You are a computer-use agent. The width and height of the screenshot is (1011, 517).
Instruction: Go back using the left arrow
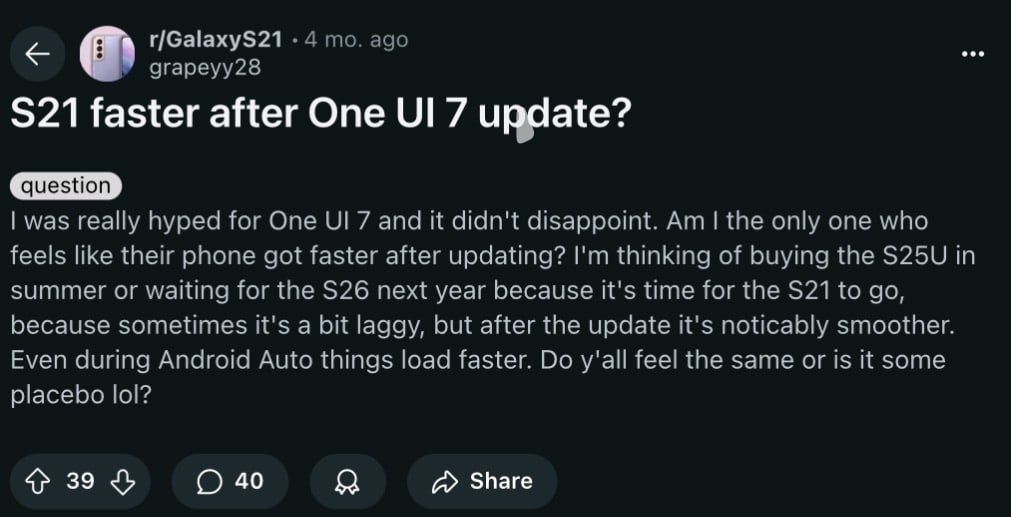pos(38,54)
